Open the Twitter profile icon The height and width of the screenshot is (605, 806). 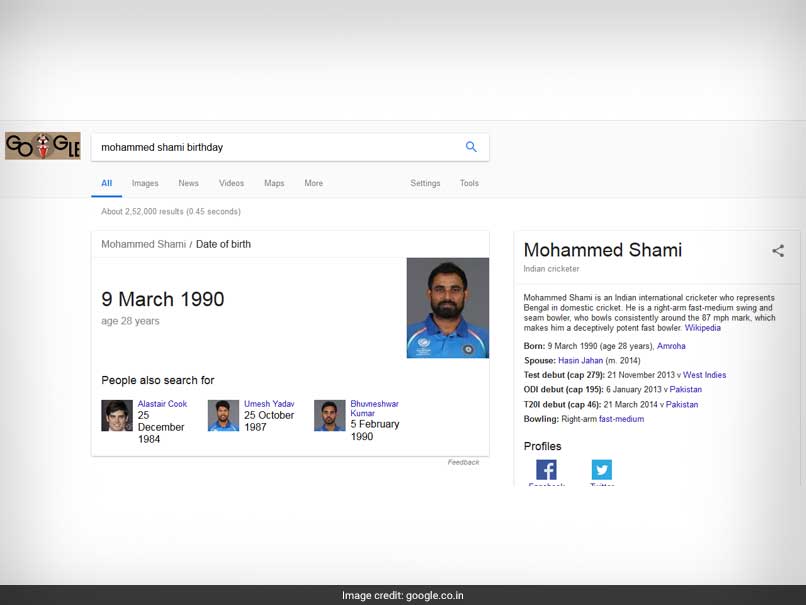click(x=602, y=470)
